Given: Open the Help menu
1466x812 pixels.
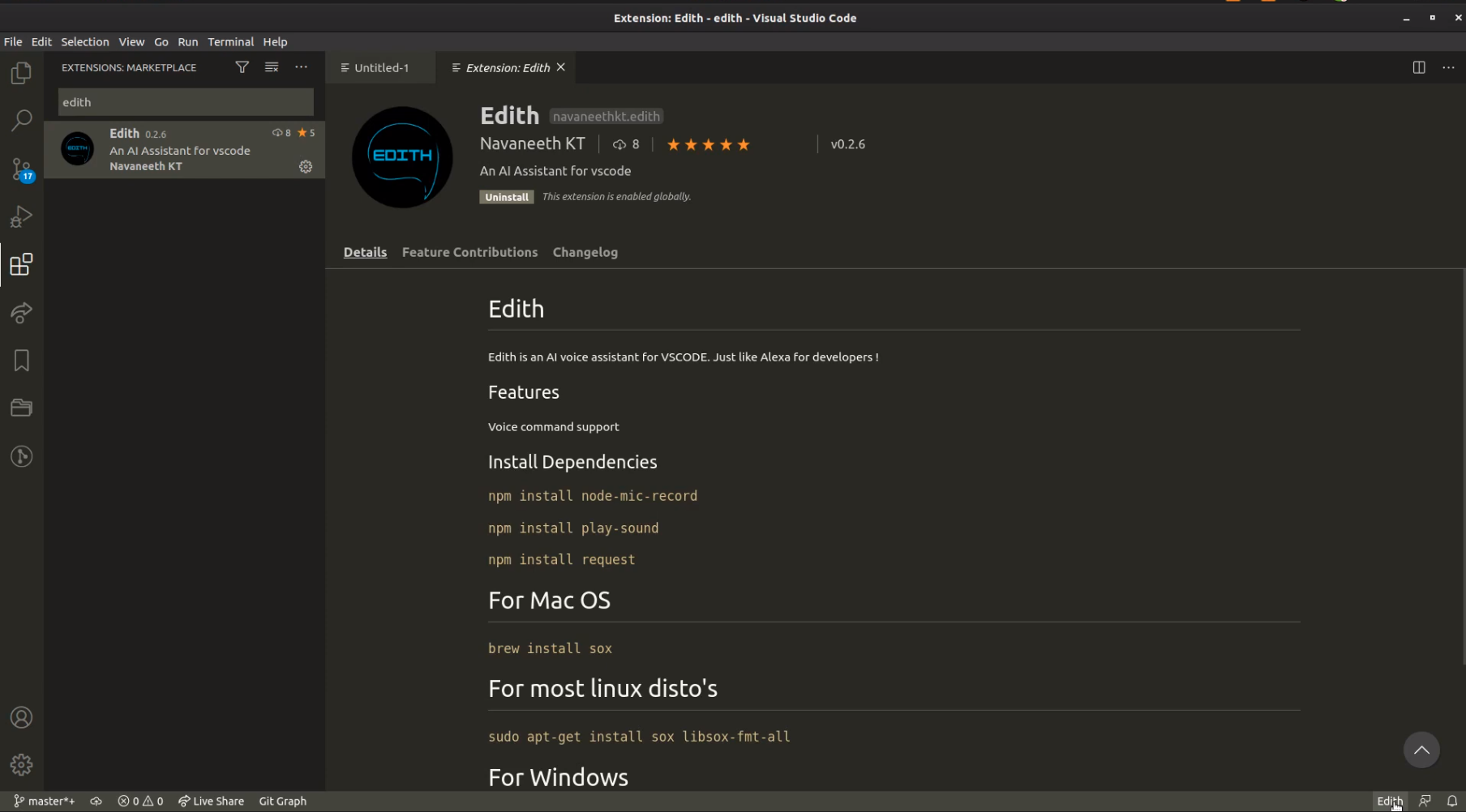Looking at the screenshot, I should click(x=275, y=41).
